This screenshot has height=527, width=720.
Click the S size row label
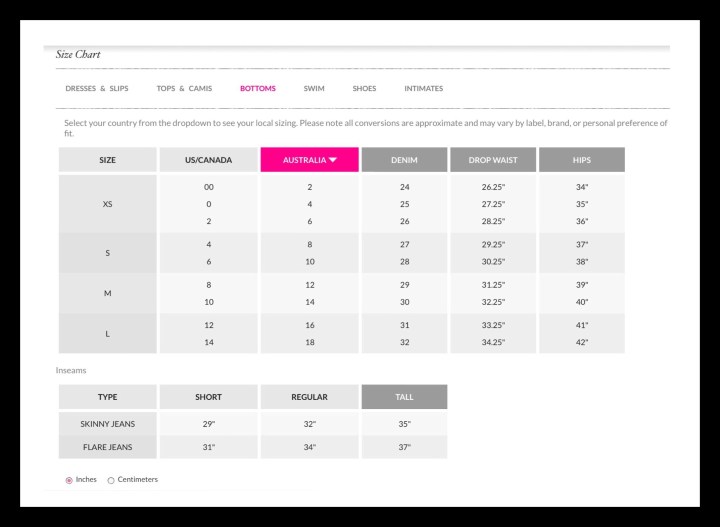tap(107, 253)
